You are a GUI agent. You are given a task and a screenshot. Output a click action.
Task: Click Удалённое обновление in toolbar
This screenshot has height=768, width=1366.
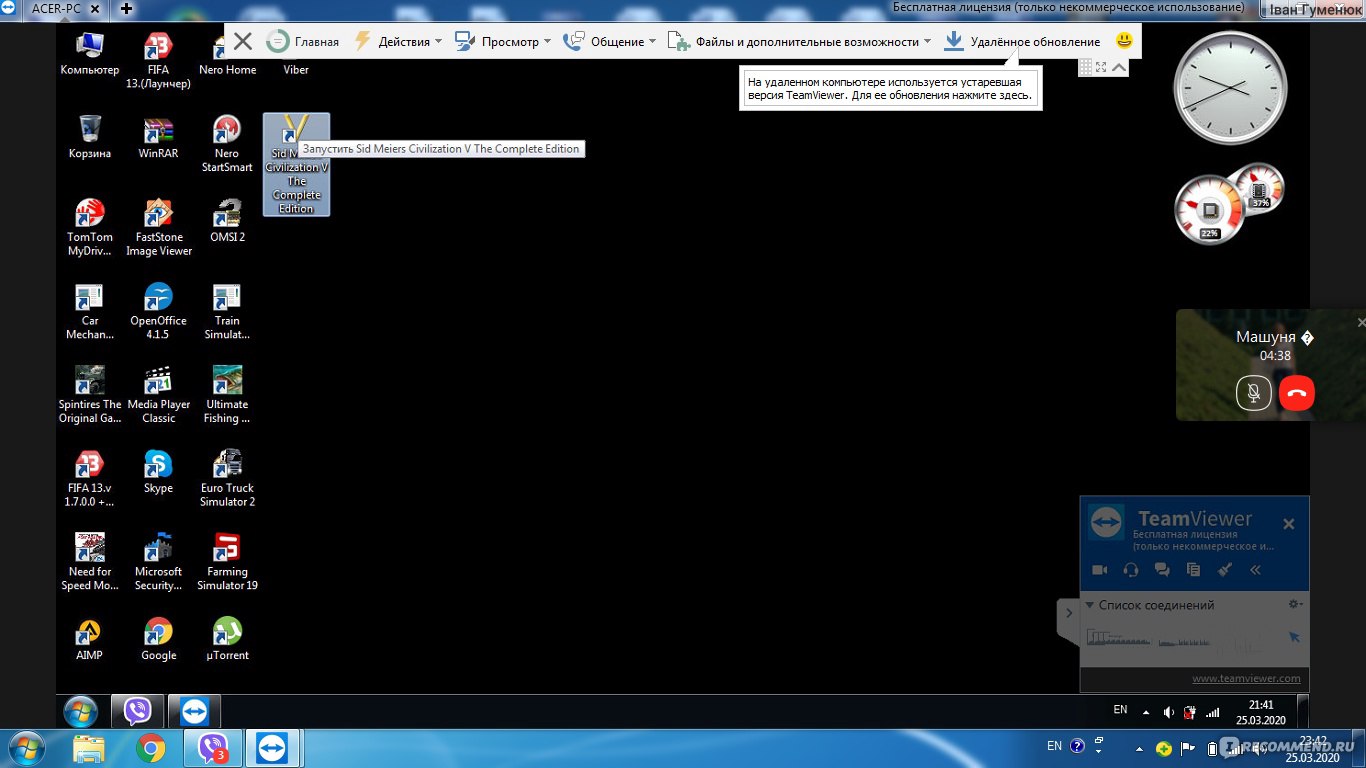tap(1022, 41)
